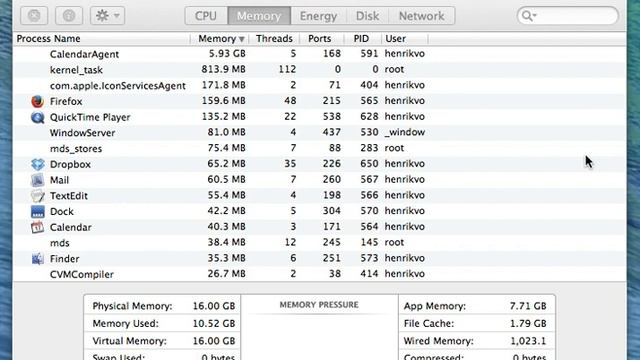The height and width of the screenshot is (360, 640).
Task: Click the Dropbox process icon
Action: coord(38,164)
